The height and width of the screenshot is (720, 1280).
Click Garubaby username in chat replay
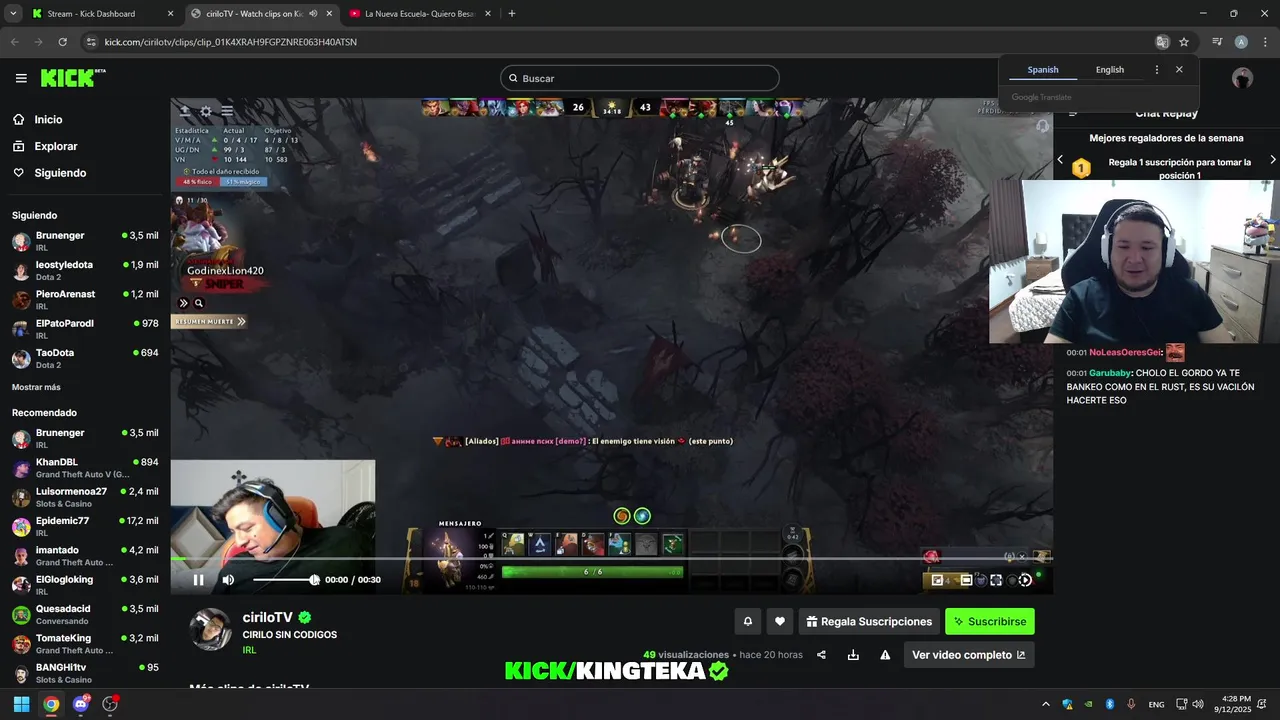(1110, 373)
